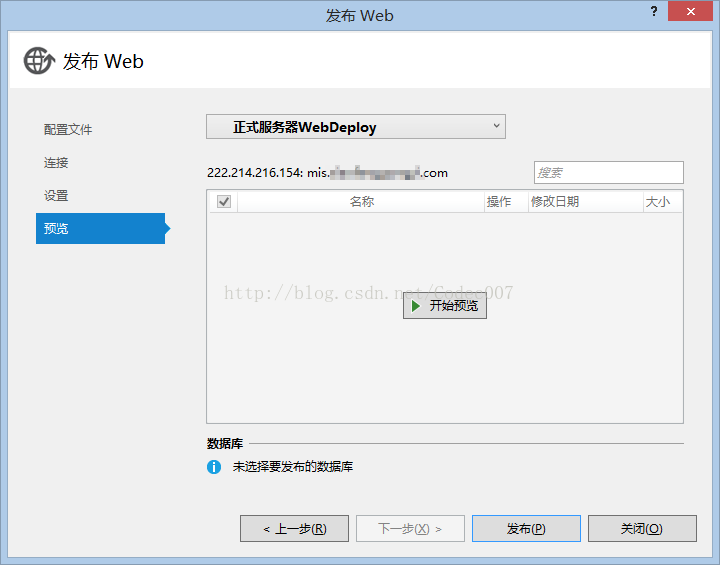Click the 关闭 button at bottom right
The height and width of the screenshot is (565, 720).
pos(641,529)
